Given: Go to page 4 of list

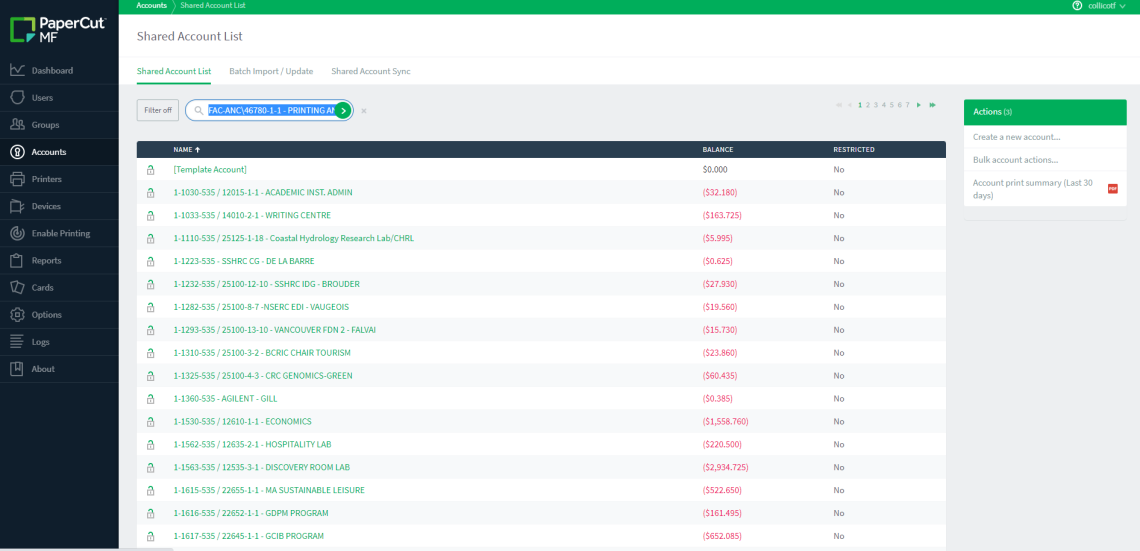Looking at the screenshot, I should [883, 105].
